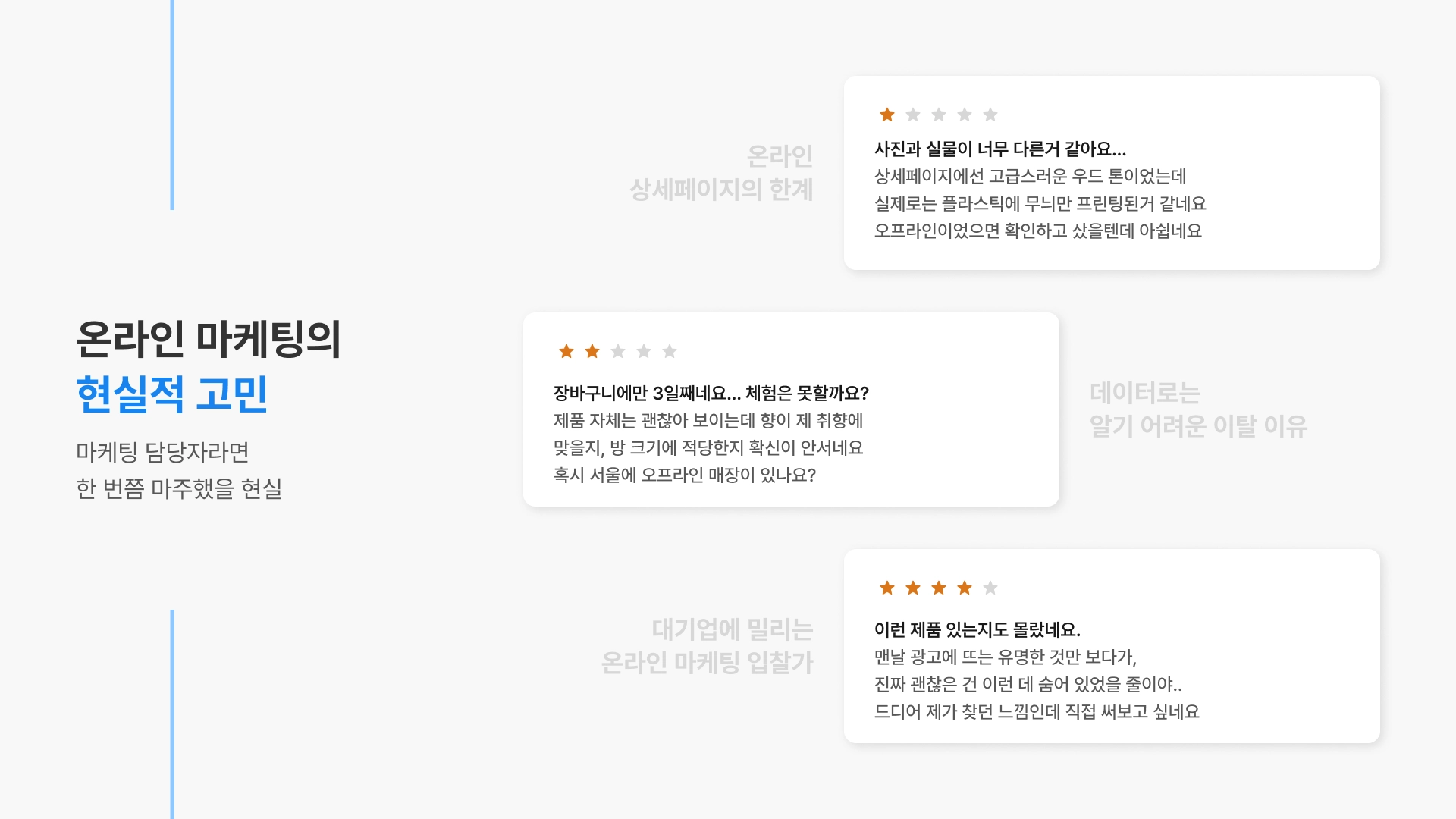This screenshot has height=819, width=1456.
Task: Click the fifth gray star in bottom review
Action: [x=990, y=588]
